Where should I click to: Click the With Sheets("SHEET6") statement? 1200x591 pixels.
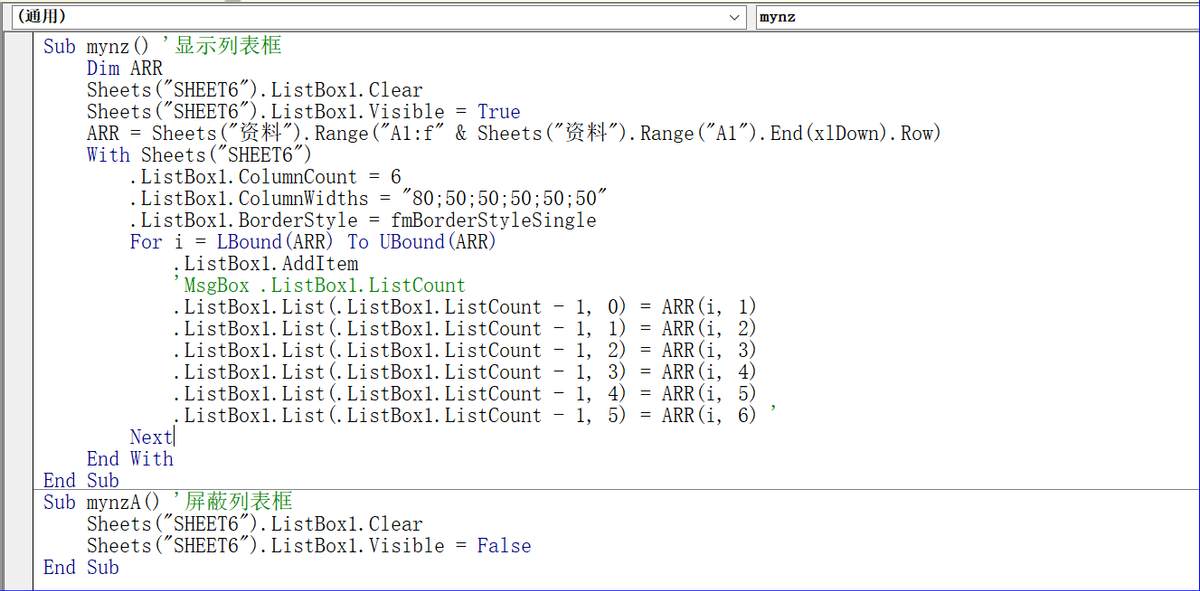[x=199, y=156]
